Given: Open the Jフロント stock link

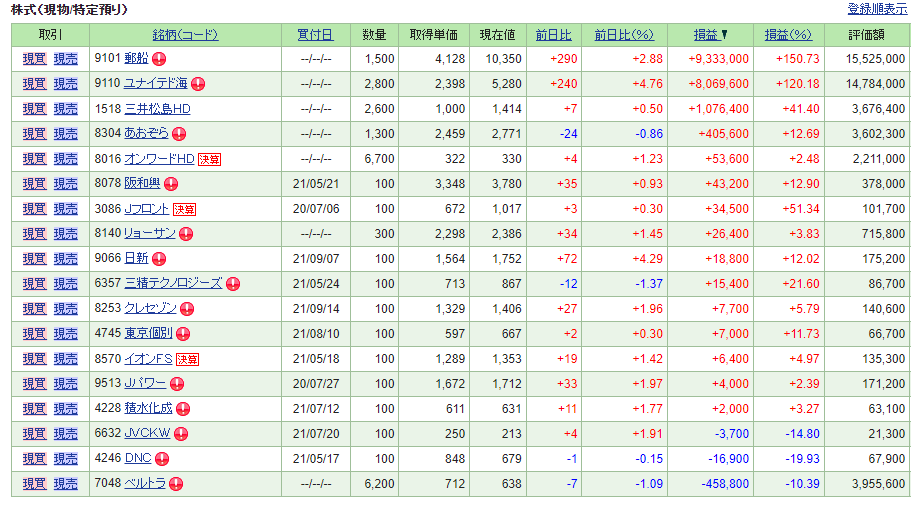Looking at the screenshot, I should pos(146,209).
